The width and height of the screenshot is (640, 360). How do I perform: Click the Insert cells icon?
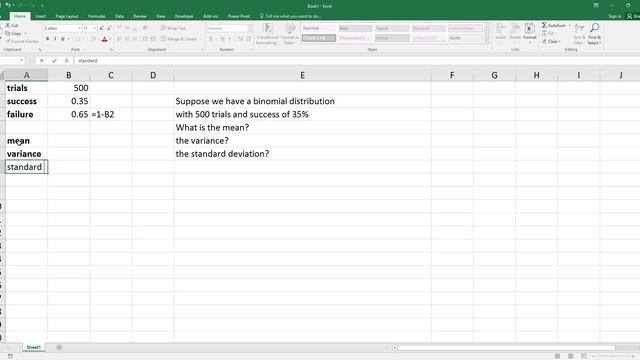[x=500, y=29]
